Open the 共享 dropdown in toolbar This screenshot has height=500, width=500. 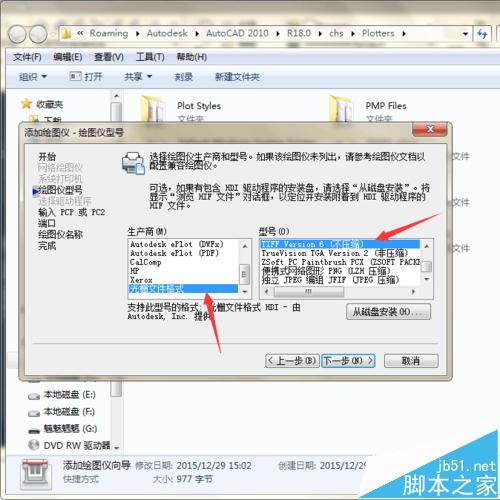pyautogui.click(x=138, y=77)
